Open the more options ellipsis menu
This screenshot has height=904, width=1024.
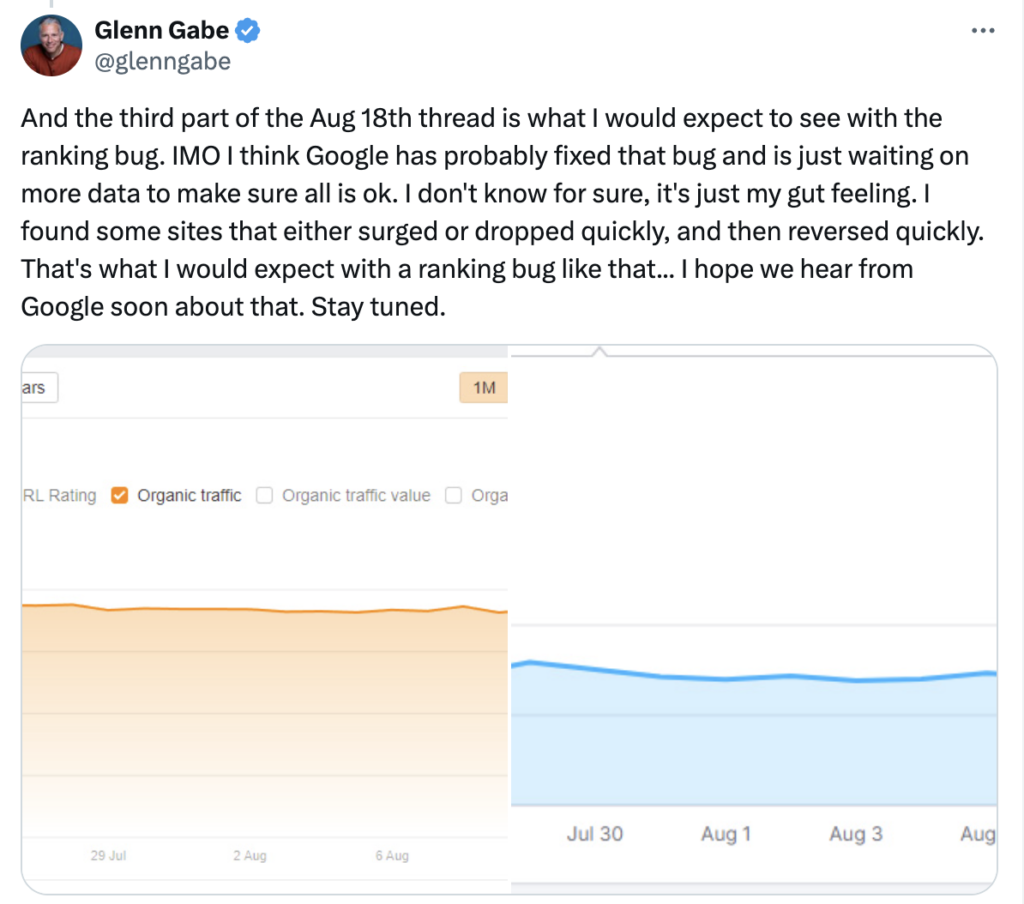pyautogui.click(x=984, y=31)
